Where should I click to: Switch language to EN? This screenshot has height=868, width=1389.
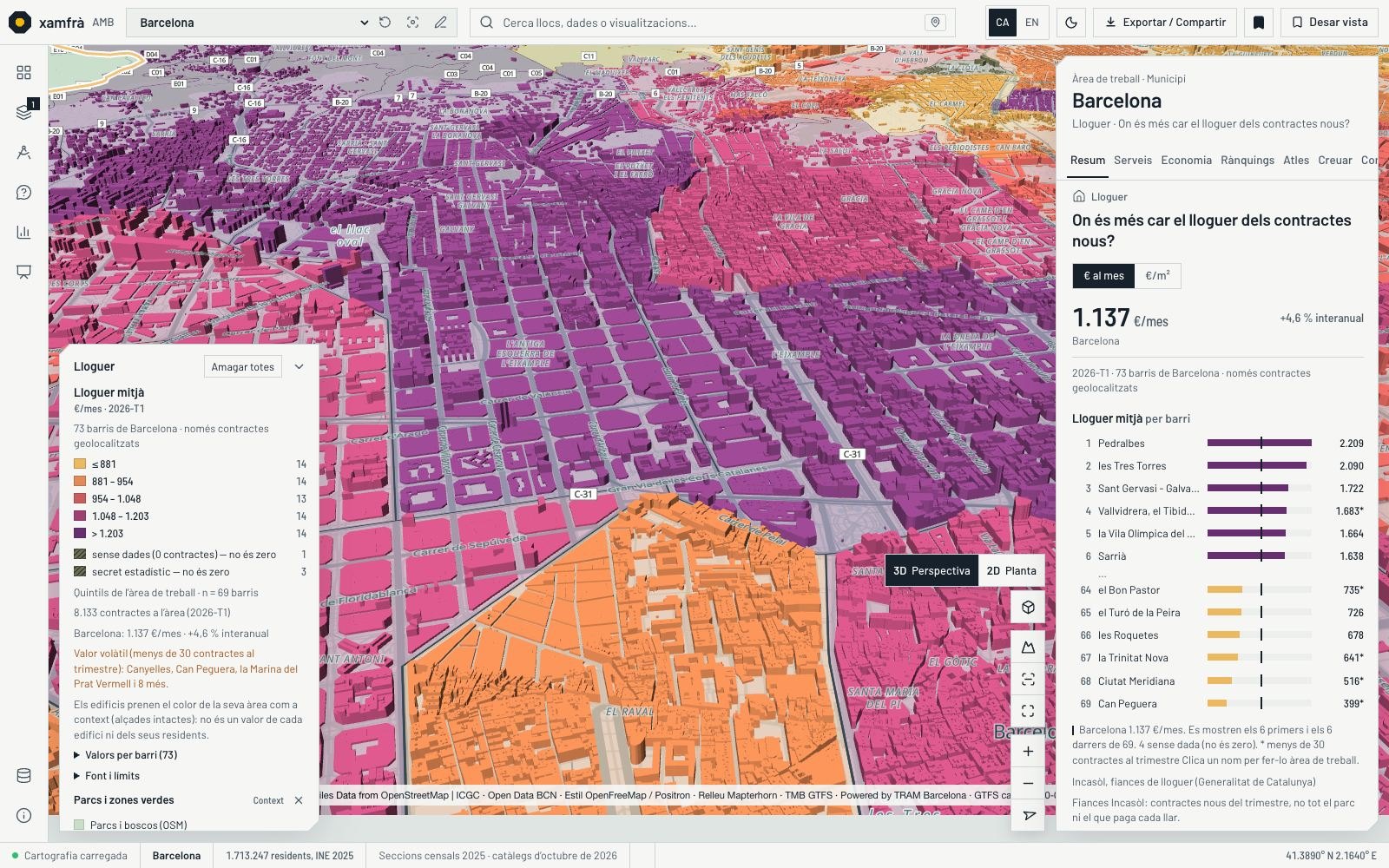1032,23
